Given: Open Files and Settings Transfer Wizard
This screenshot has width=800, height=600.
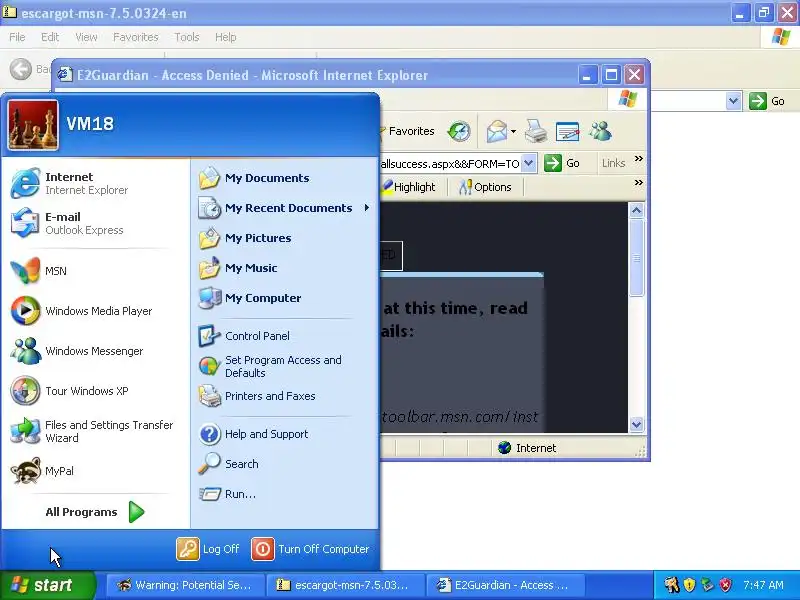Looking at the screenshot, I should 94,431.
